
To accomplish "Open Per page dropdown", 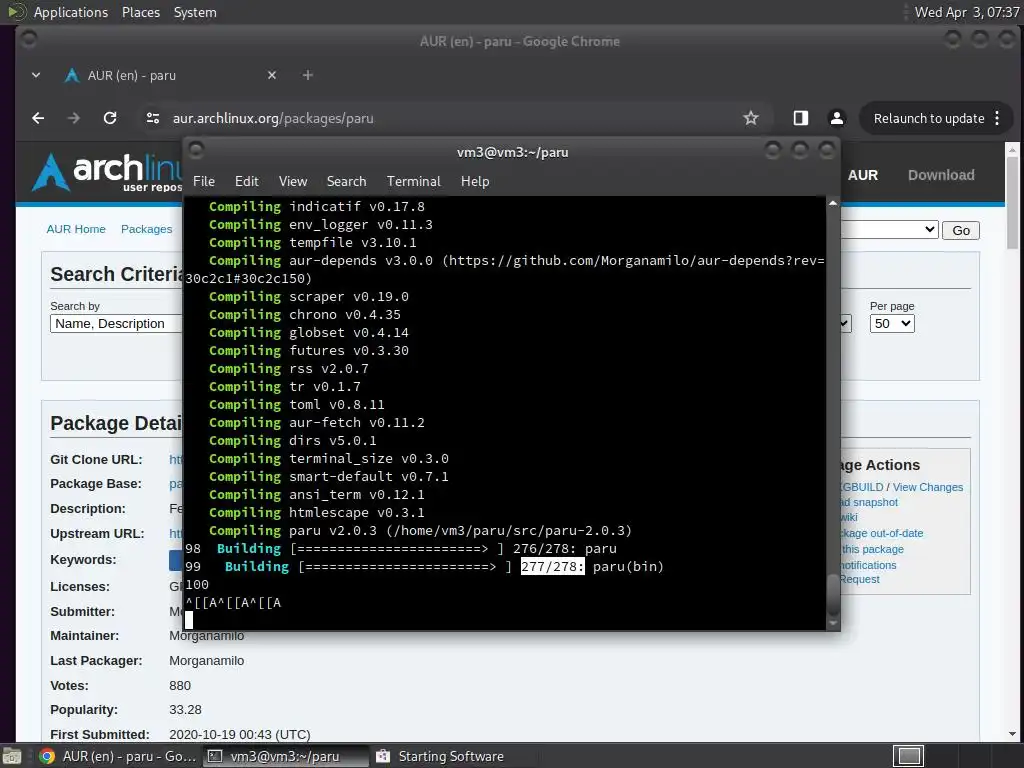I will click(891, 323).
